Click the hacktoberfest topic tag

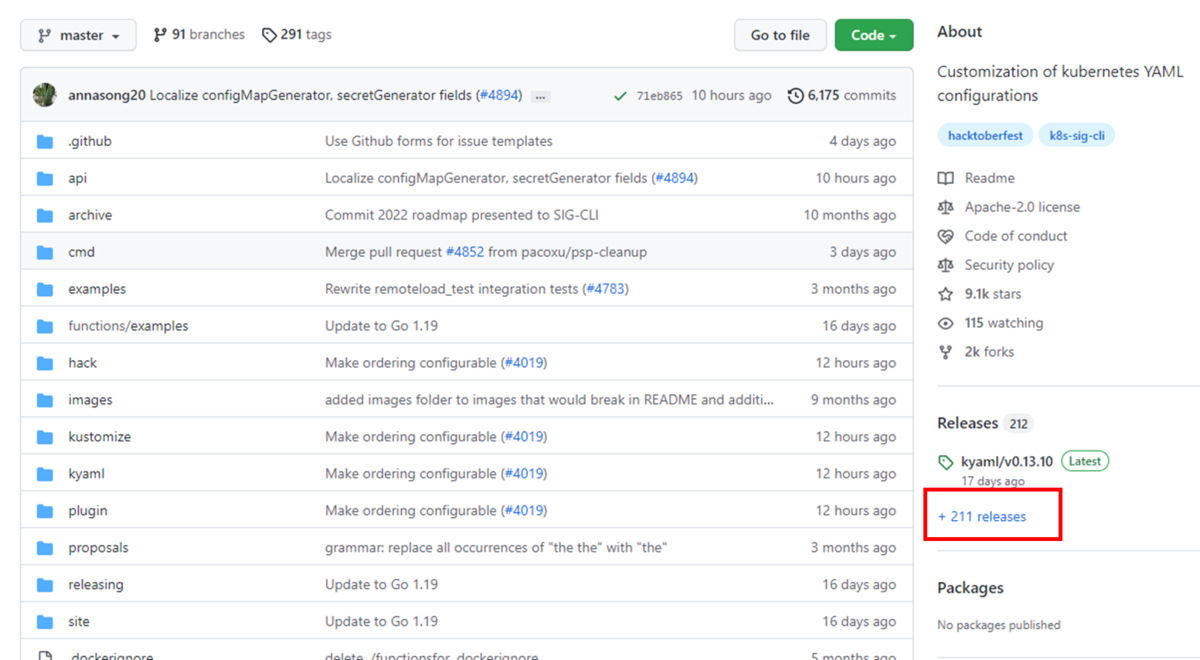985,135
